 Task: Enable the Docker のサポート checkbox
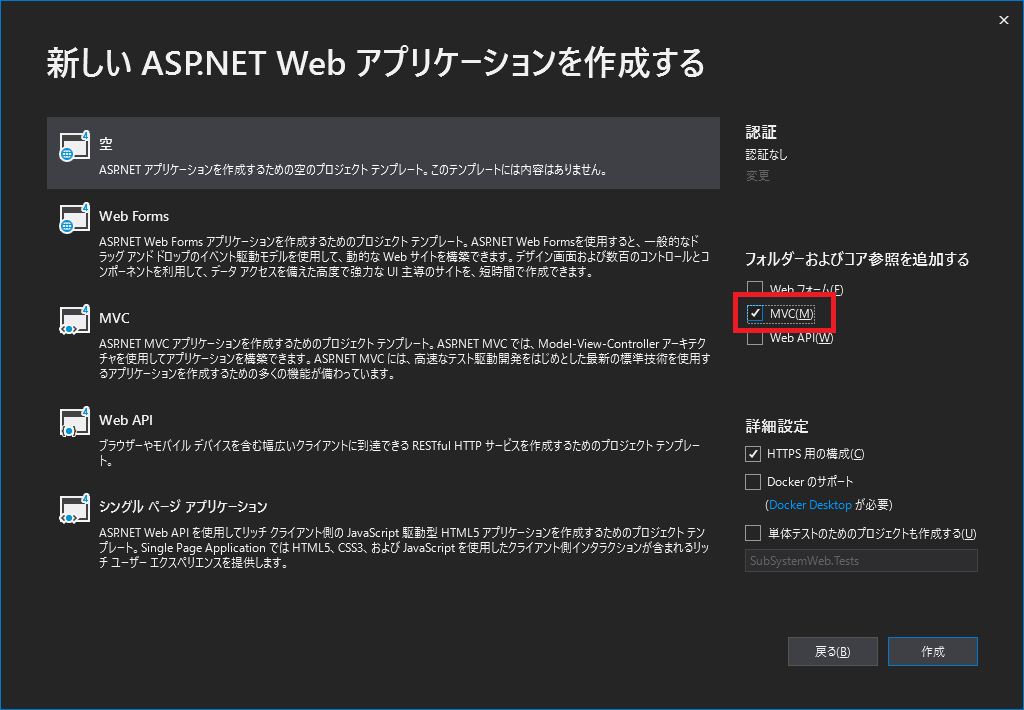tap(753, 482)
